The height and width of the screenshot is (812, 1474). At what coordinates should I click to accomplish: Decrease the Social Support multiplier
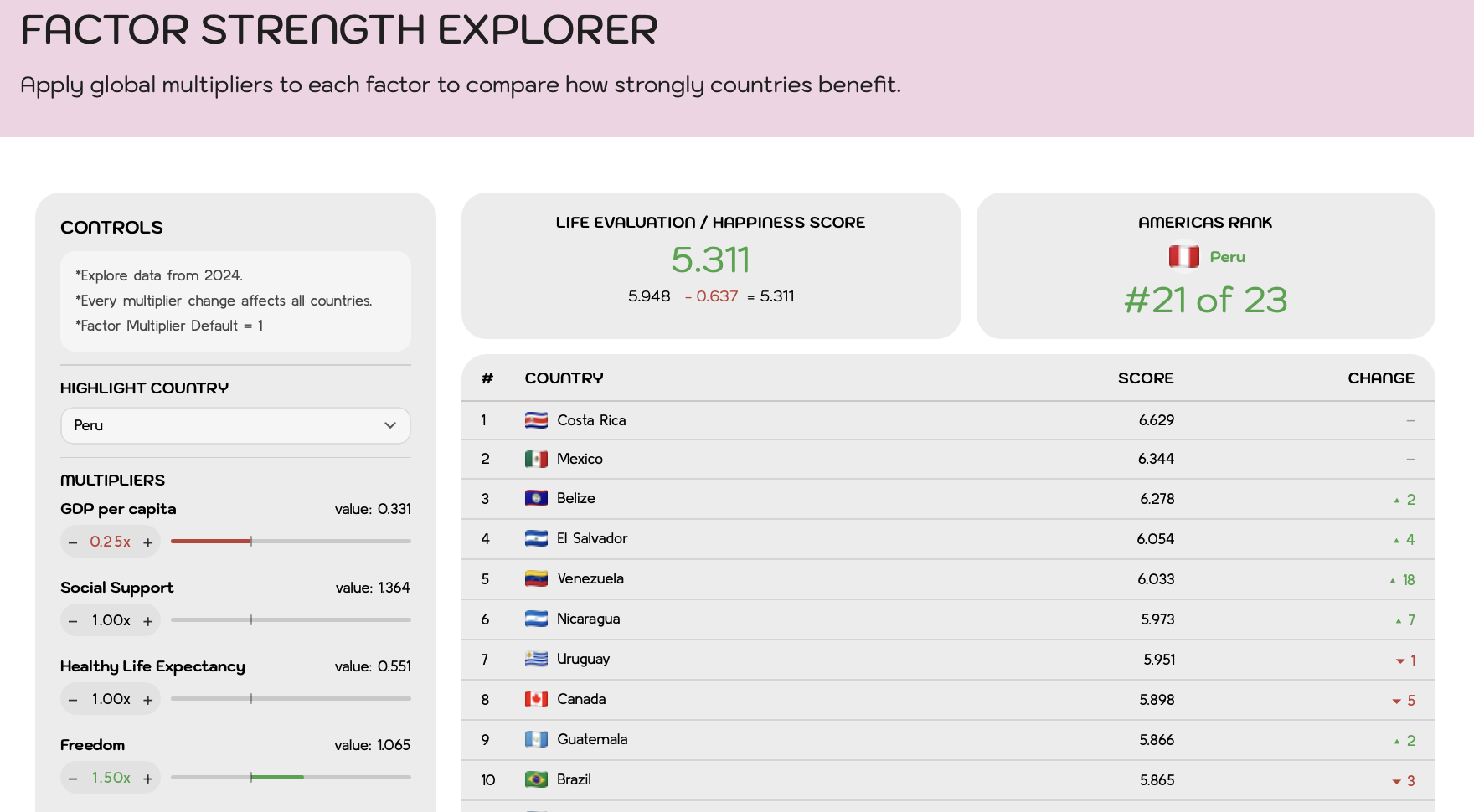tap(73, 621)
